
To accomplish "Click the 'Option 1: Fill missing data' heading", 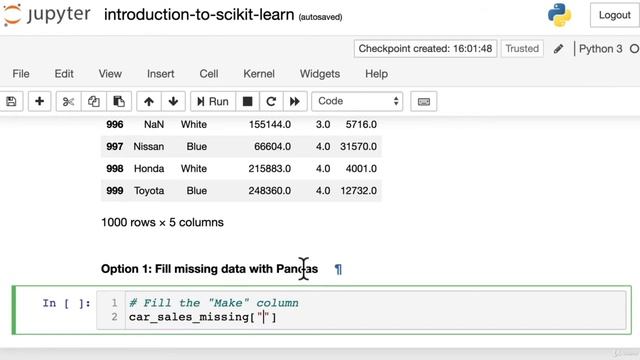I will tap(209, 269).
